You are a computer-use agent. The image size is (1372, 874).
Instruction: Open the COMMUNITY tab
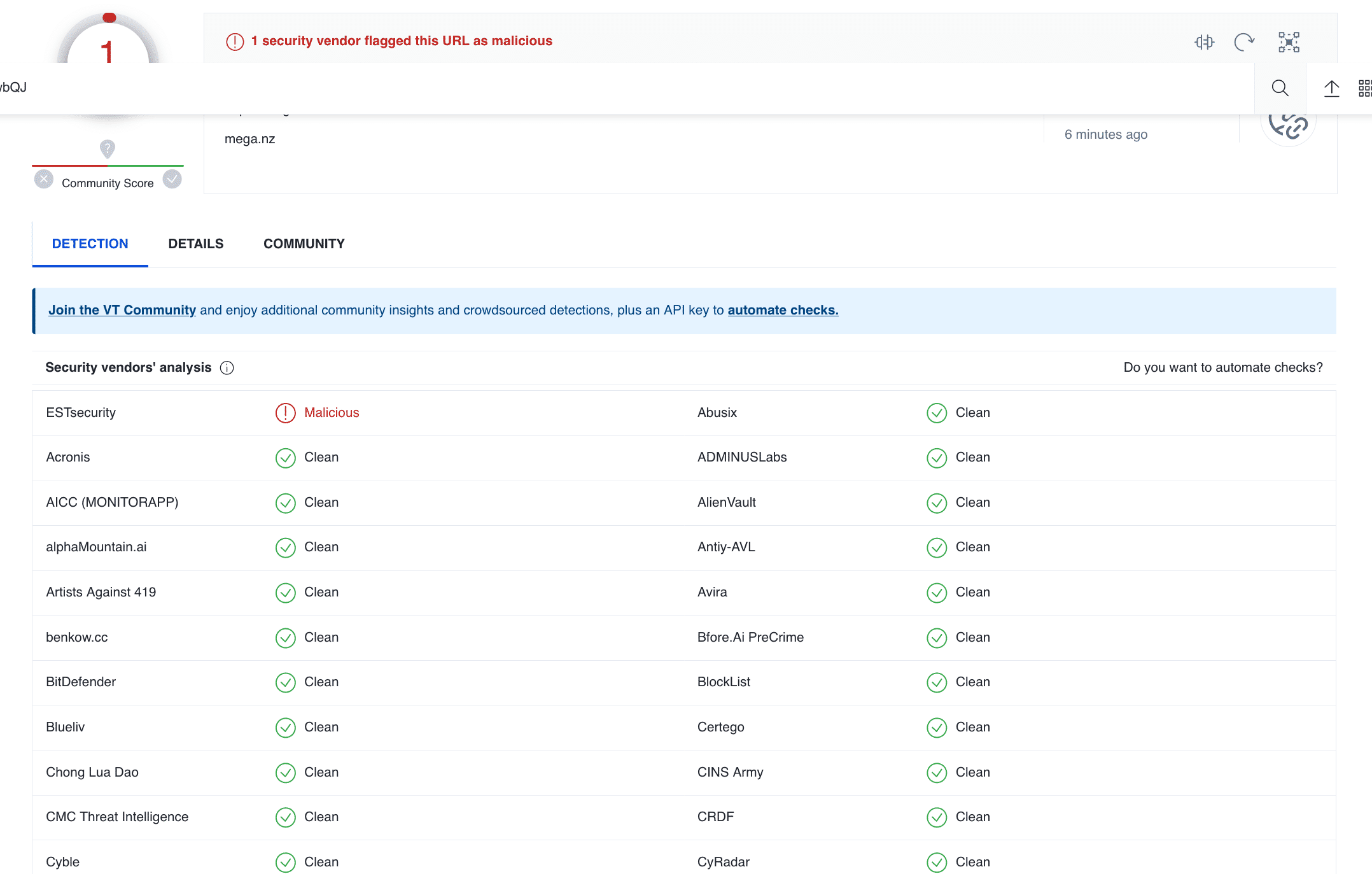(304, 244)
